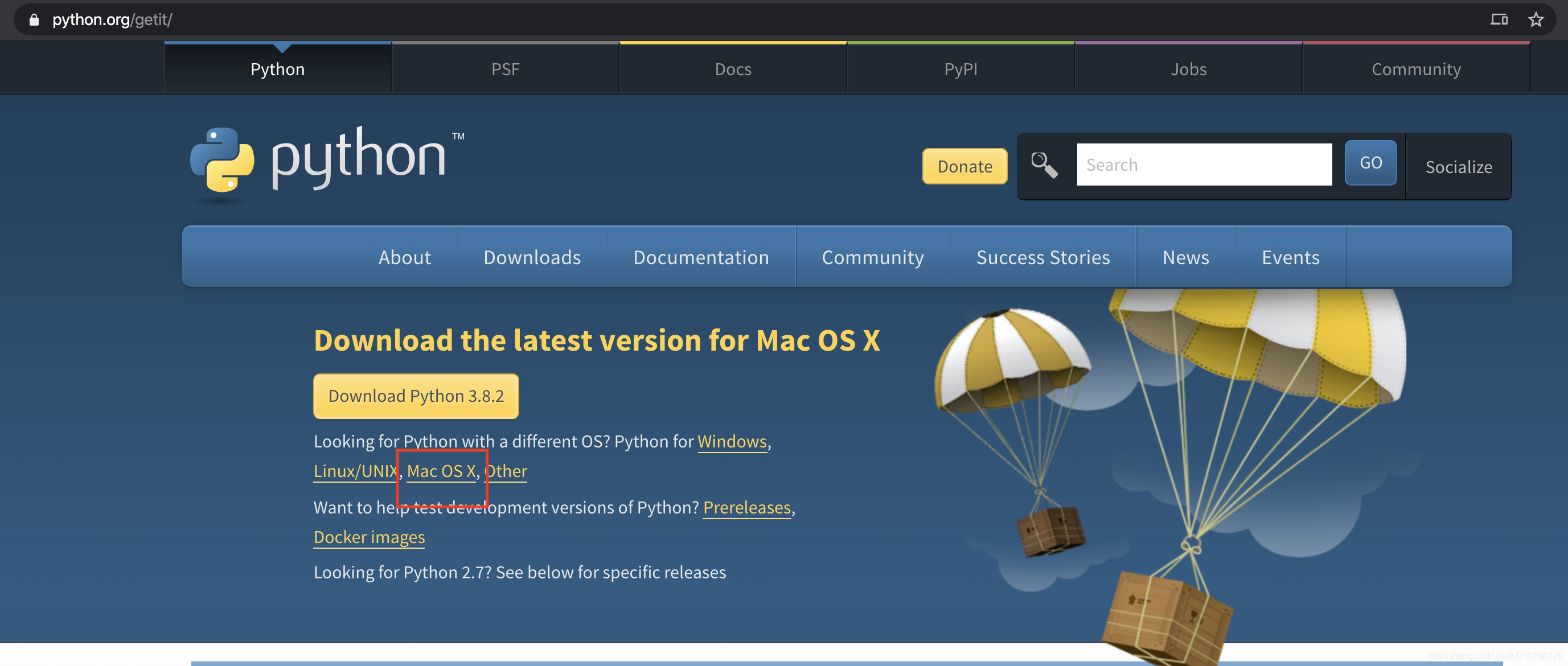This screenshot has width=1568, height=666.
Task: Click the Python snake logo
Action: tap(222, 159)
